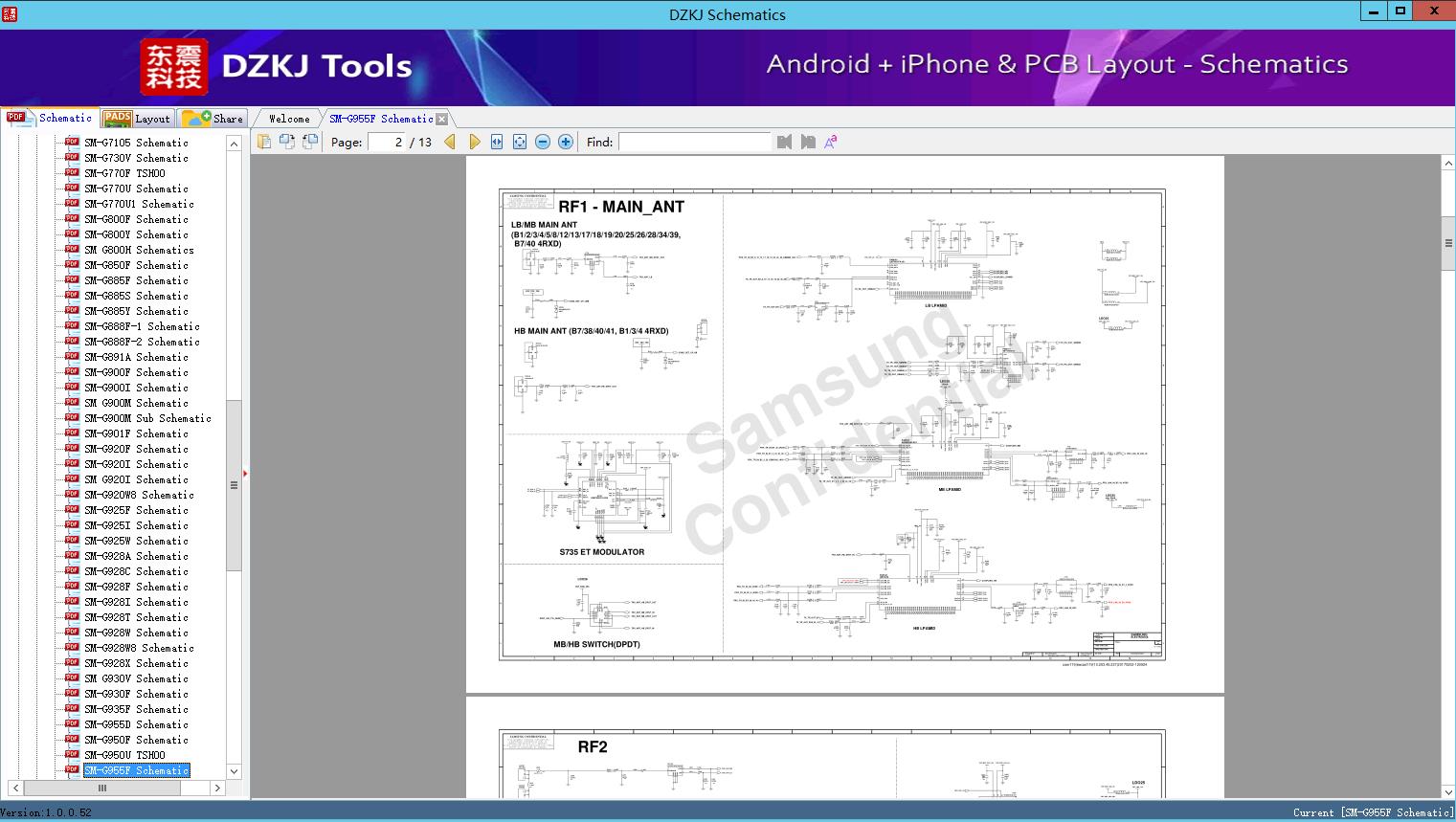Select the SM-G955F Schematic document tab
Image resolution: width=1456 pixels, height=822 pixels.
coord(381,119)
